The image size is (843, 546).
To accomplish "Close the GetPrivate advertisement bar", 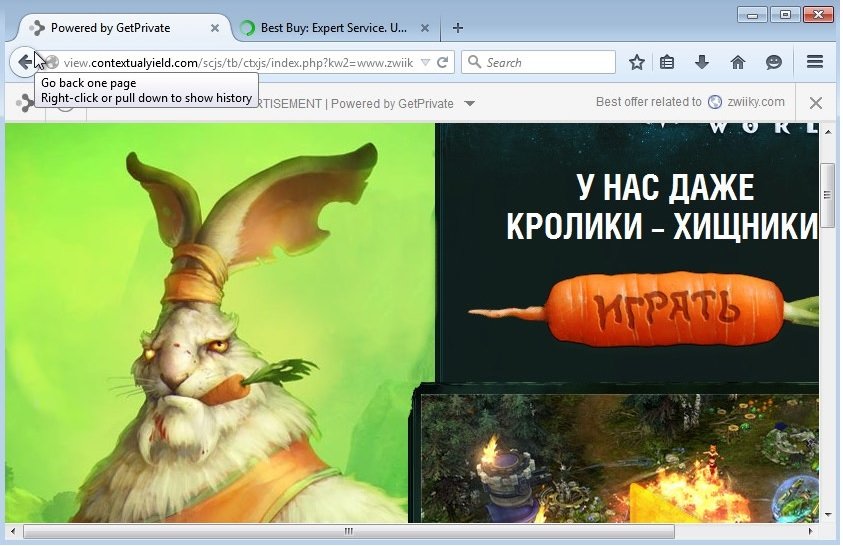I will click(x=816, y=103).
